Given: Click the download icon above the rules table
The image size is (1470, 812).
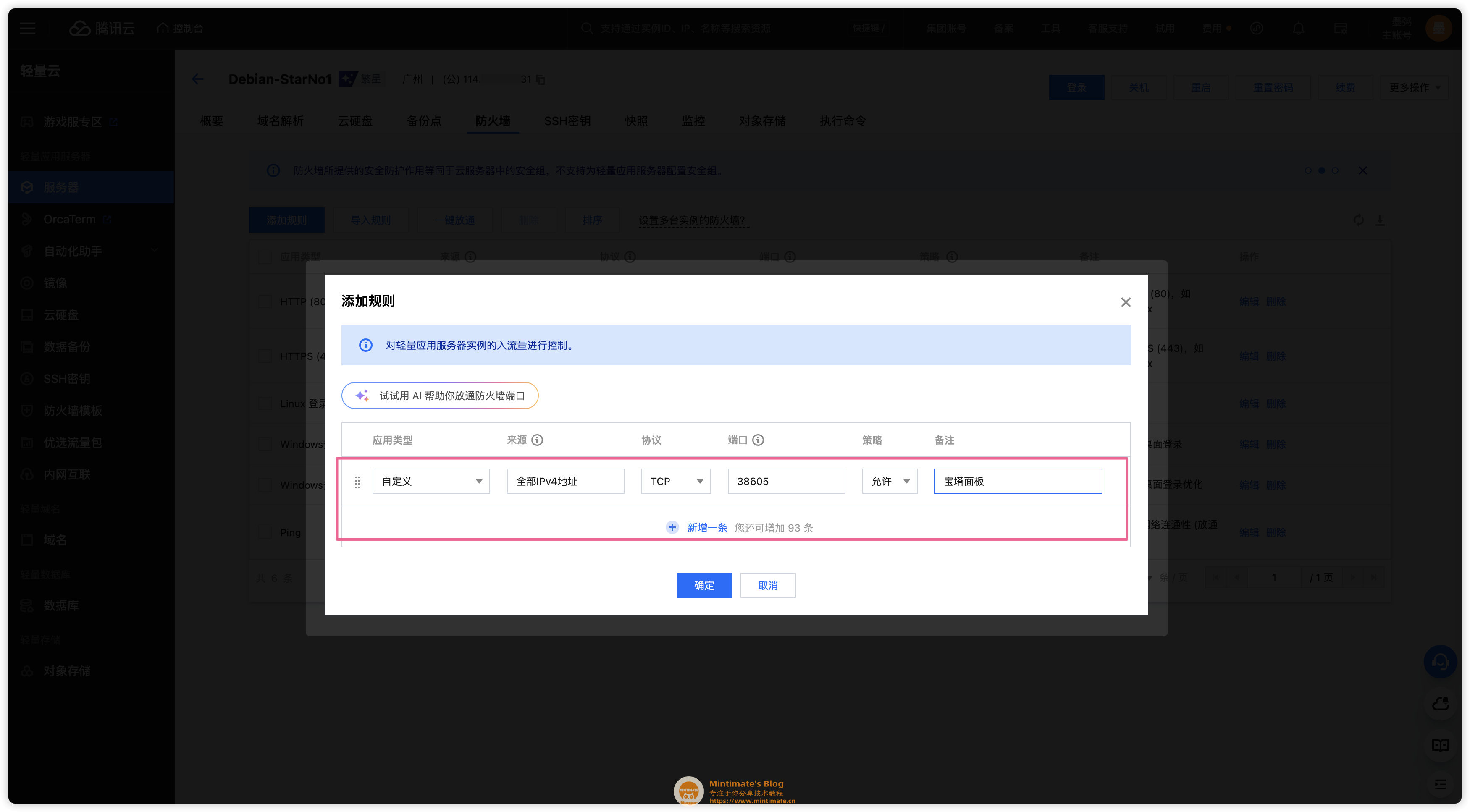Looking at the screenshot, I should click(1379, 220).
